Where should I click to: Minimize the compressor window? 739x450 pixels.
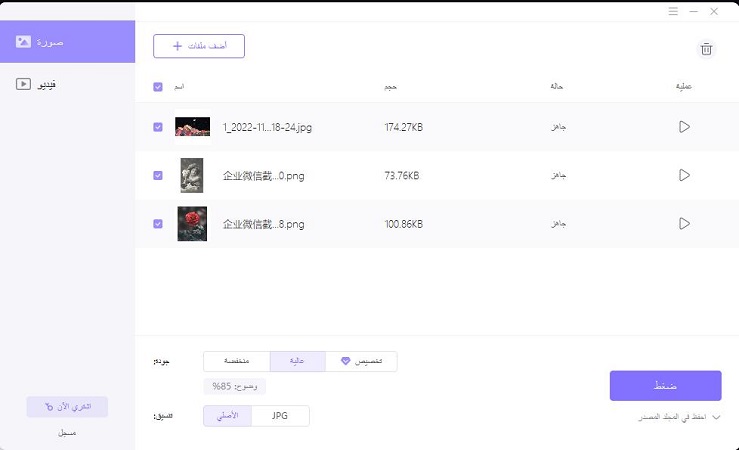click(x=693, y=11)
